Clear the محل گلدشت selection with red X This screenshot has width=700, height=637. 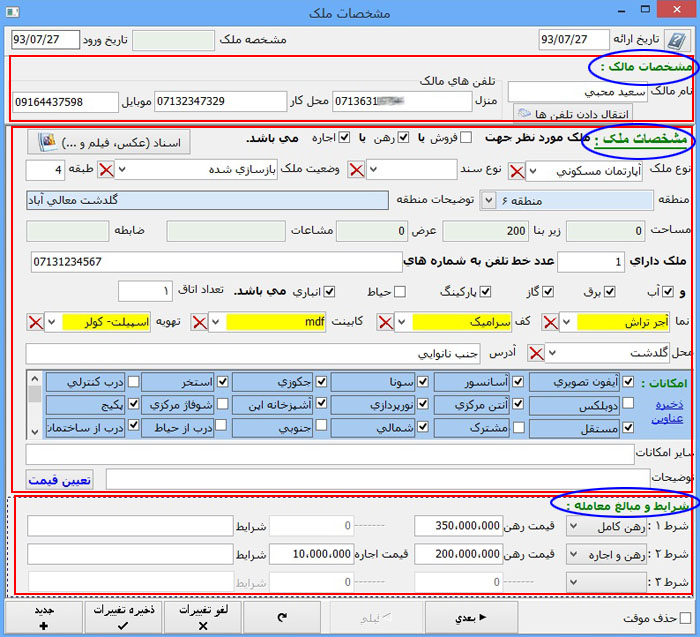click(x=536, y=353)
